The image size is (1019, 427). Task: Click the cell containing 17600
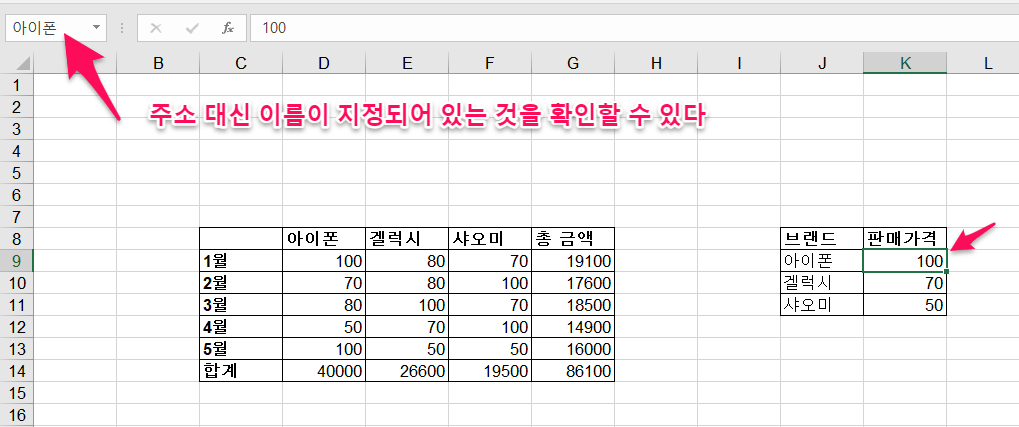coord(573,283)
